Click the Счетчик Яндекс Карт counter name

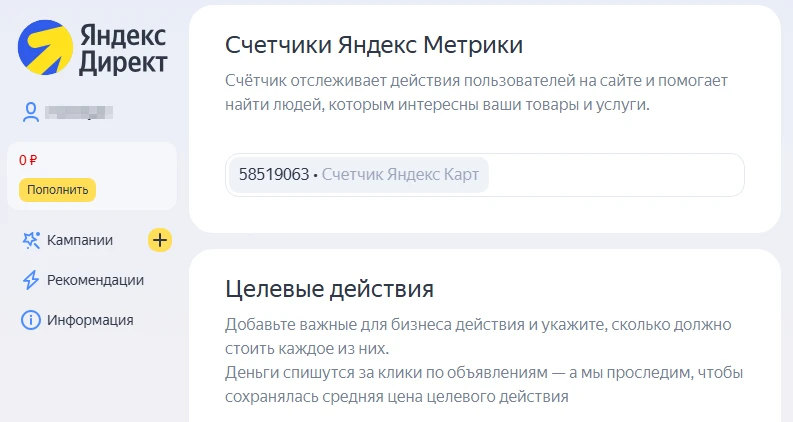400,175
